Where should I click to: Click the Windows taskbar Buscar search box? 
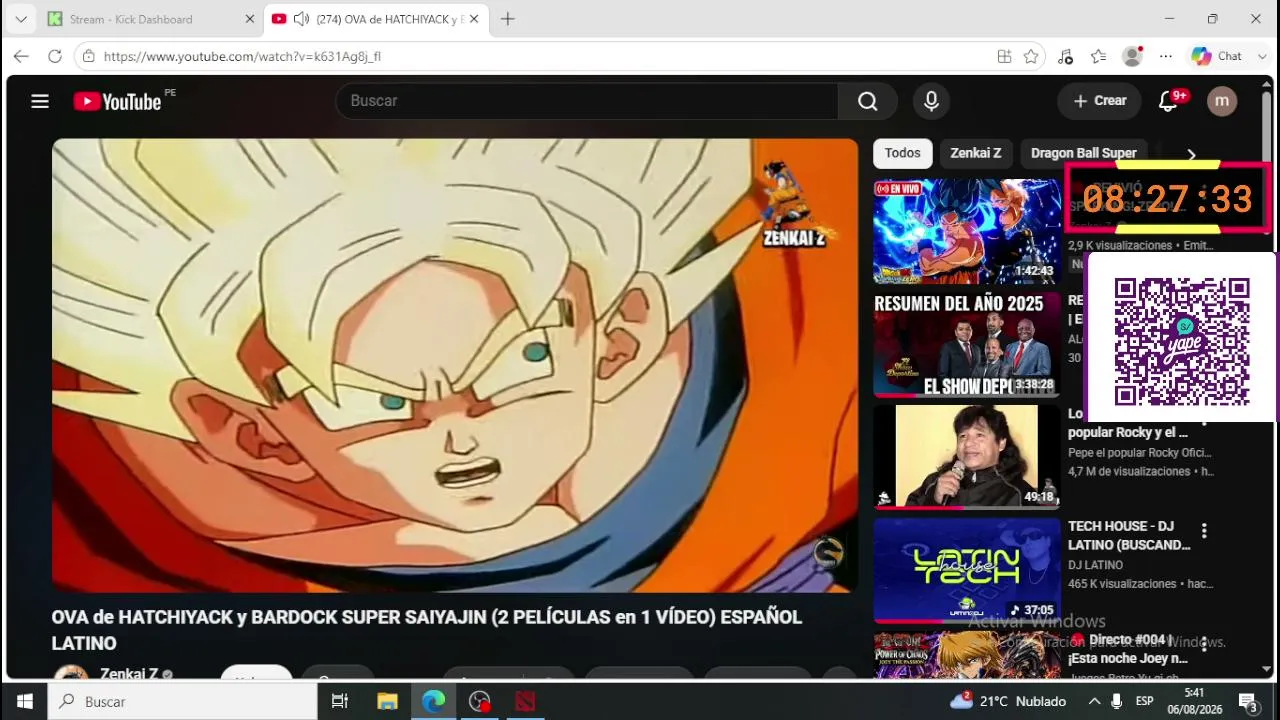pyautogui.click(x=183, y=701)
